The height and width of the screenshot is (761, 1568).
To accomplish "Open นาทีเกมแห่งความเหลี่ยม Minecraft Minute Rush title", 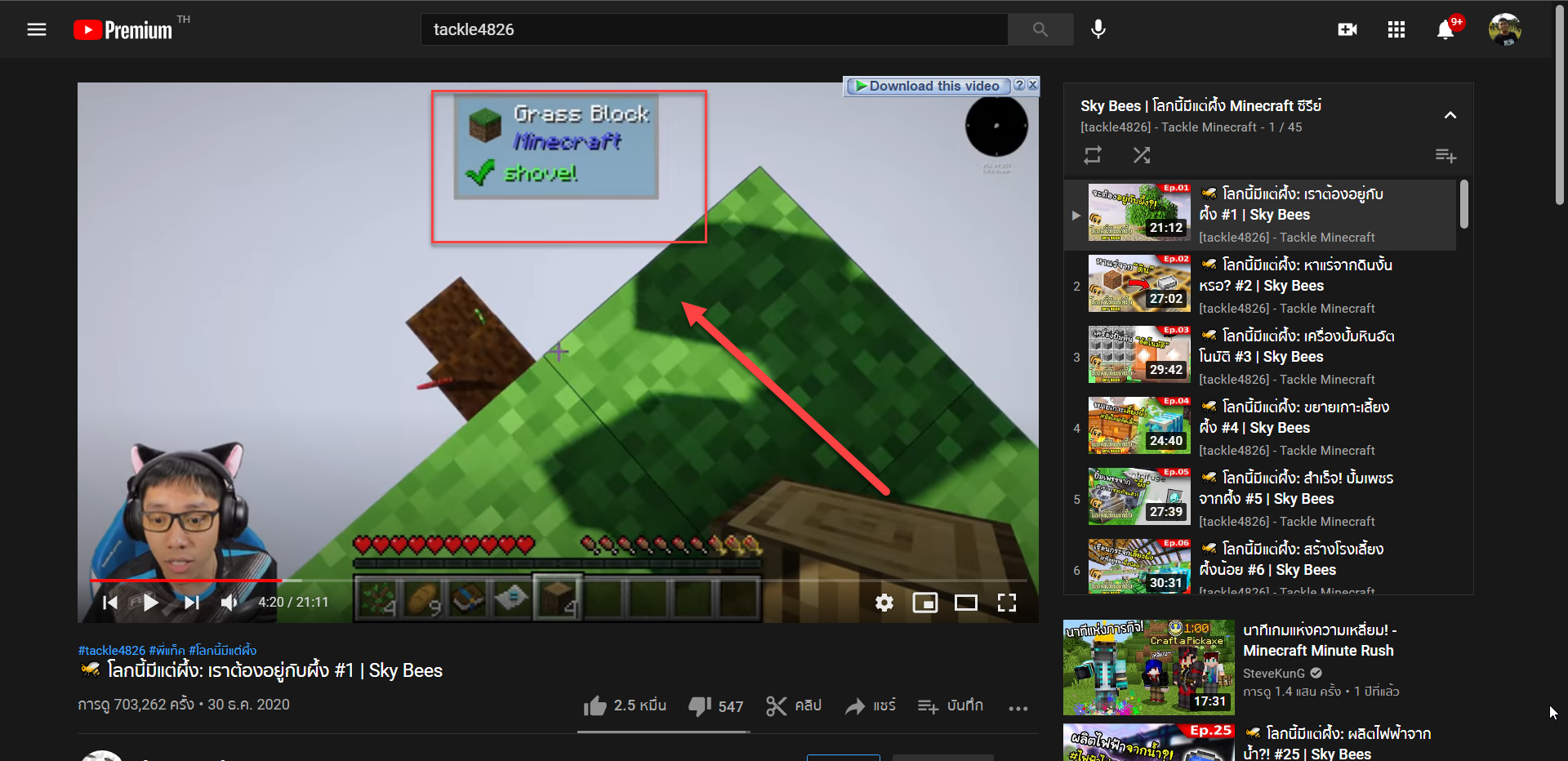I will pos(1320,640).
